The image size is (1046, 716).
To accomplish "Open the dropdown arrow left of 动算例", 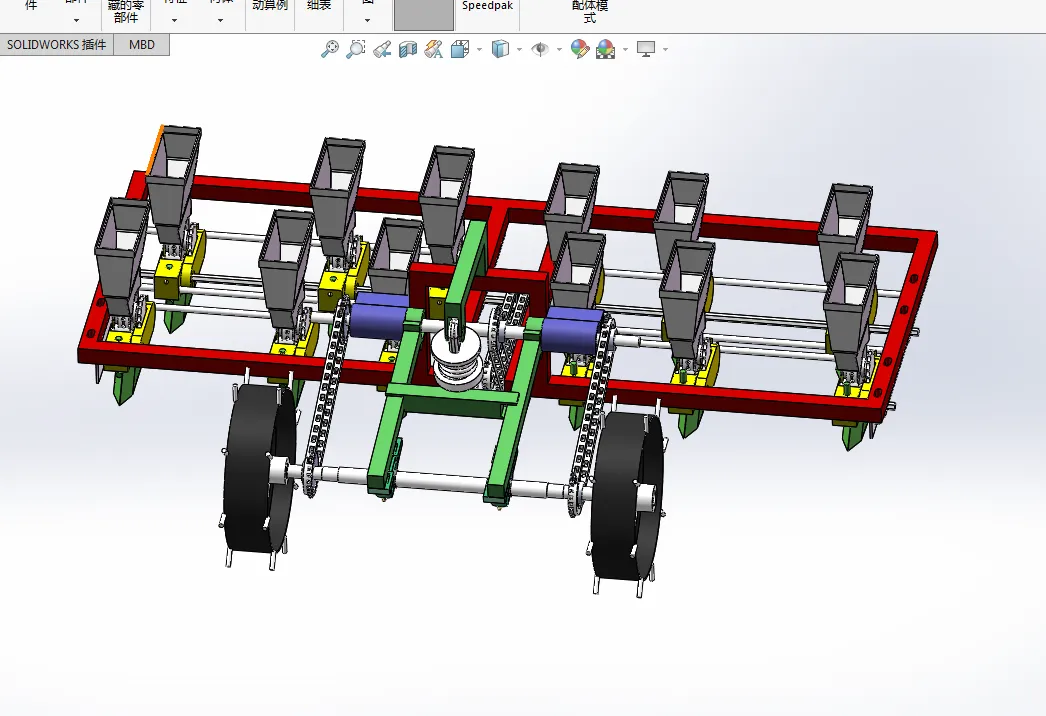I will click(x=220, y=20).
